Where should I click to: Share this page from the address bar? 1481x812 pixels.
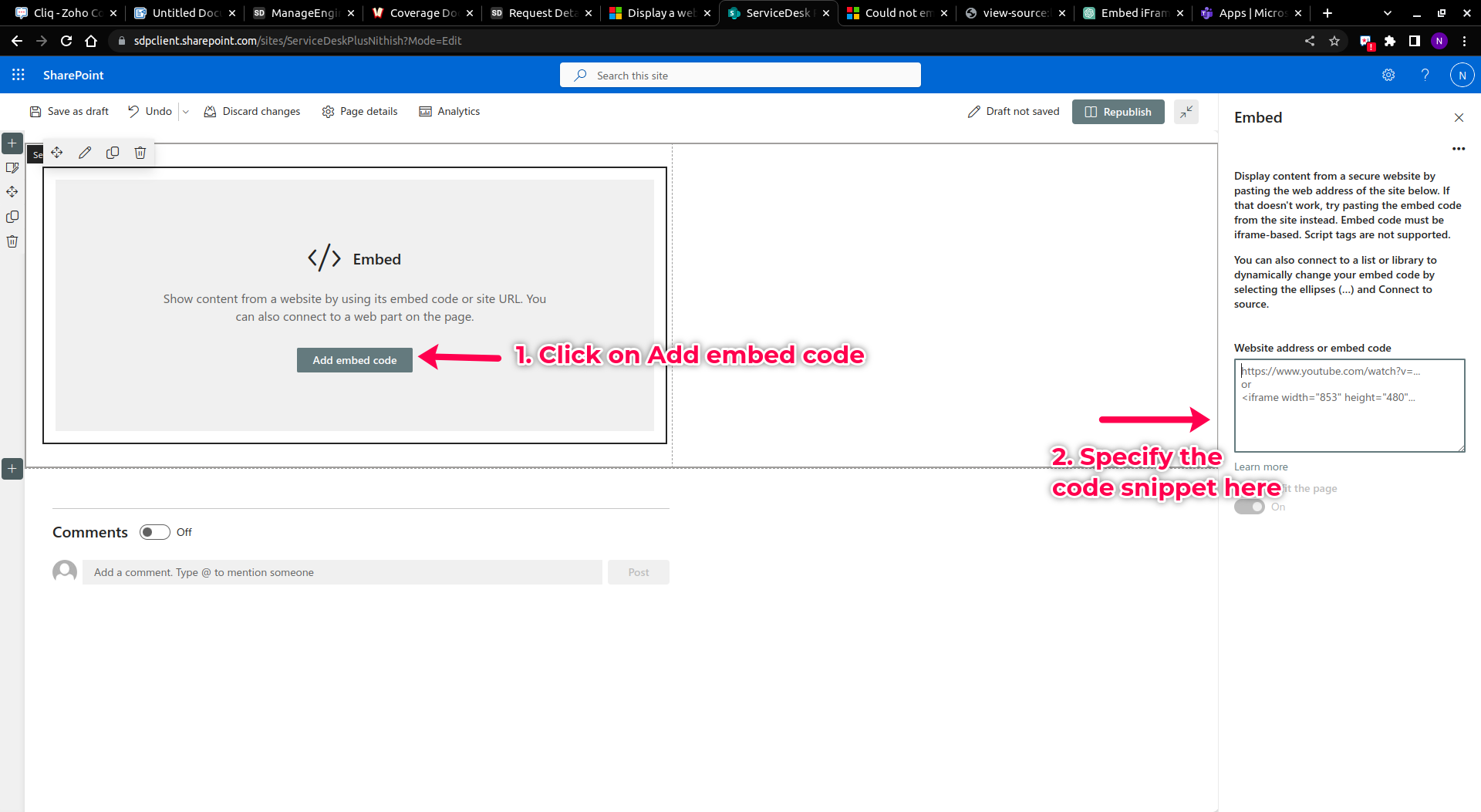[1310, 41]
